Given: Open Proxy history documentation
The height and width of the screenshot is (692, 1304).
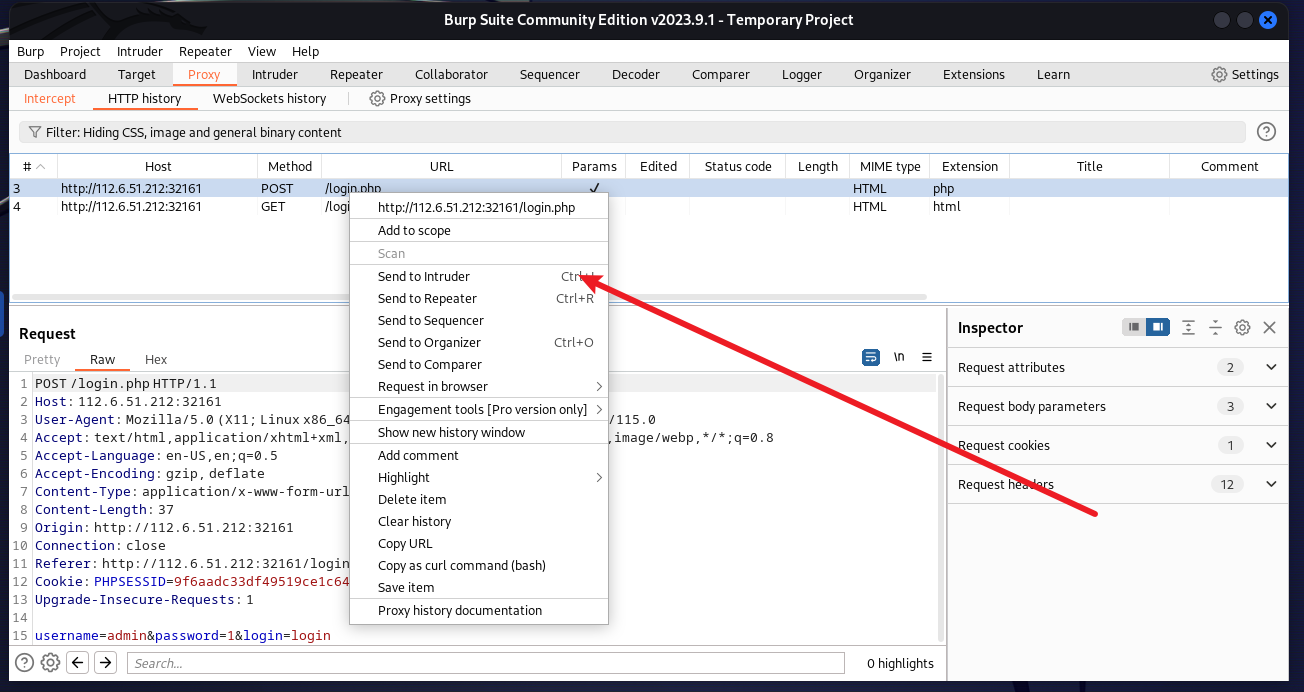Looking at the screenshot, I should point(479,610).
